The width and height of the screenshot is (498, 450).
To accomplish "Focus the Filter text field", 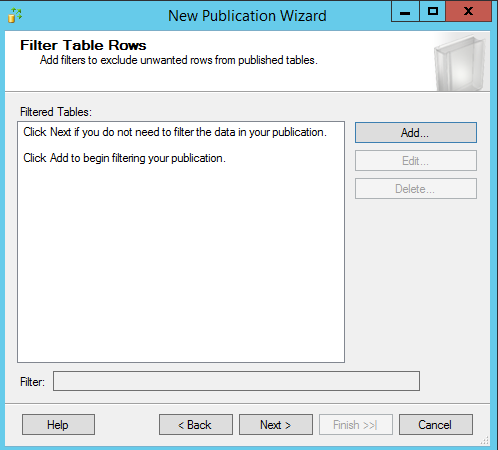I will (236, 381).
